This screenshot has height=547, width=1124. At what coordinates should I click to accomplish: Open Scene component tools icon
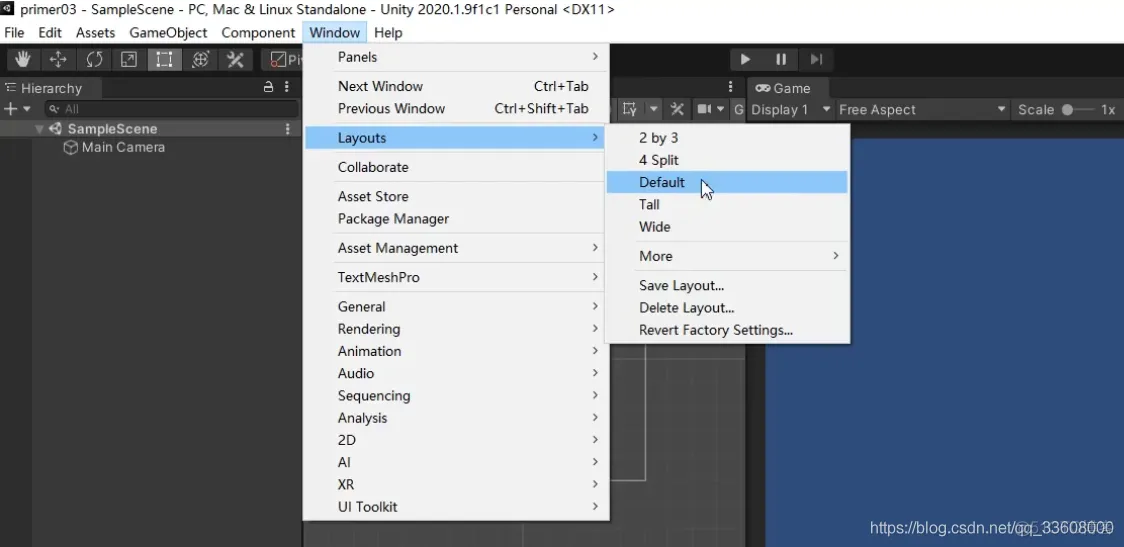tap(677, 109)
